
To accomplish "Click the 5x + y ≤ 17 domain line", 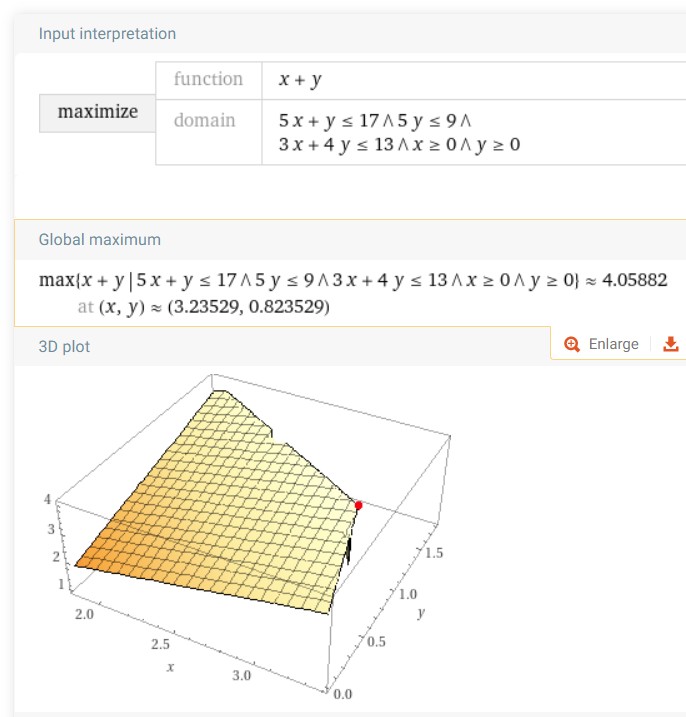I will (x=375, y=121).
